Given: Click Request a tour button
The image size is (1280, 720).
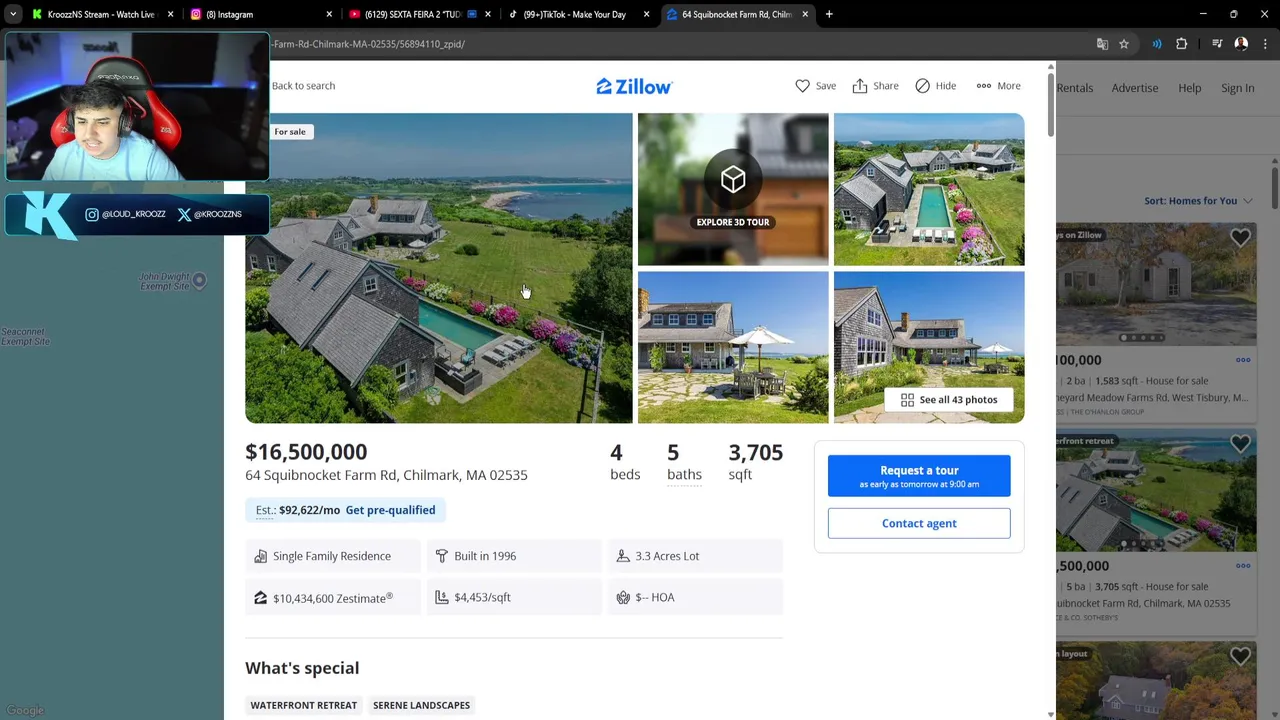Looking at the screenshot, I should click(919, 476).
